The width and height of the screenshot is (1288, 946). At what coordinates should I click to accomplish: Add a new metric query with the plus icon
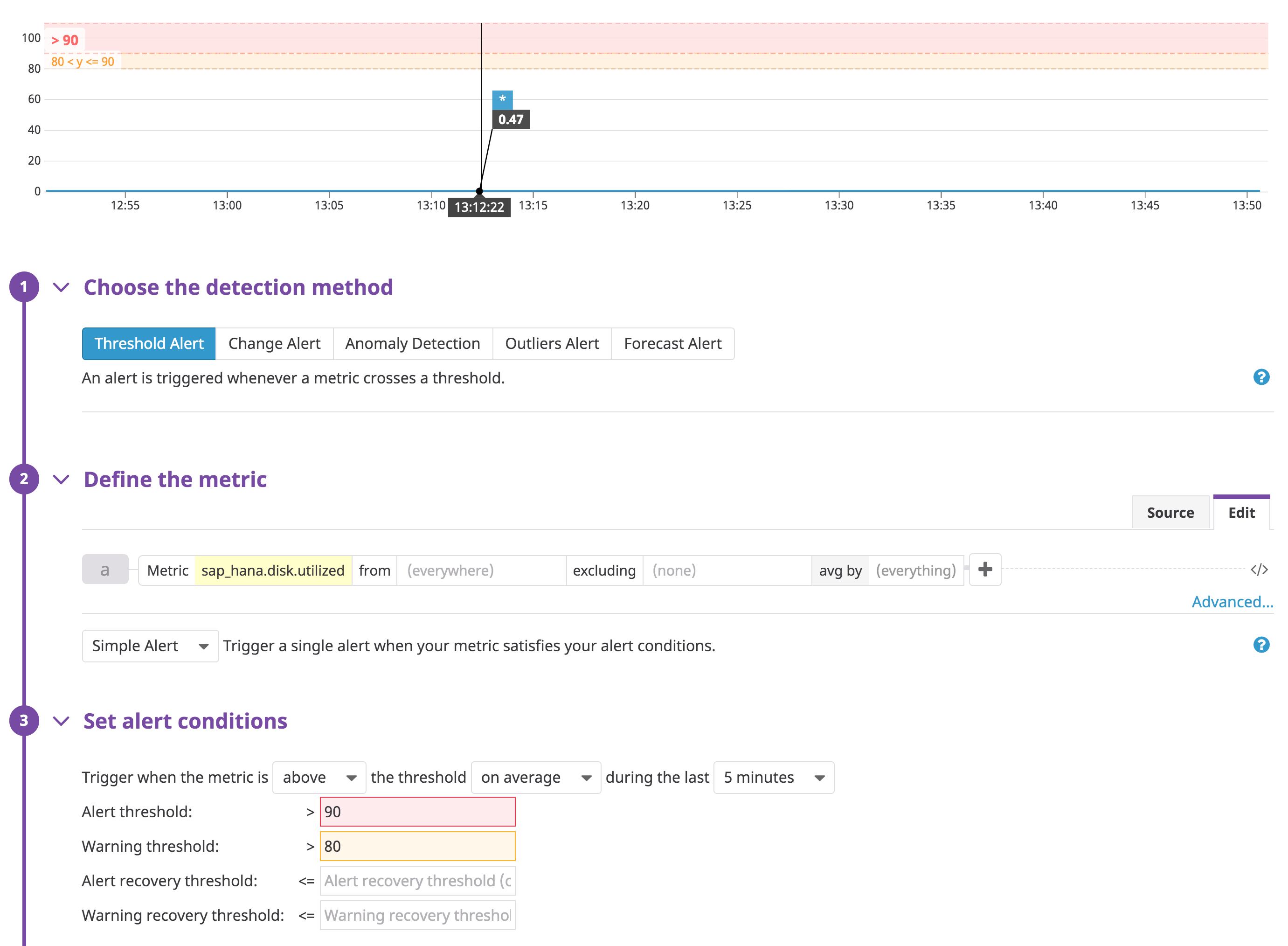pos(984,570)
